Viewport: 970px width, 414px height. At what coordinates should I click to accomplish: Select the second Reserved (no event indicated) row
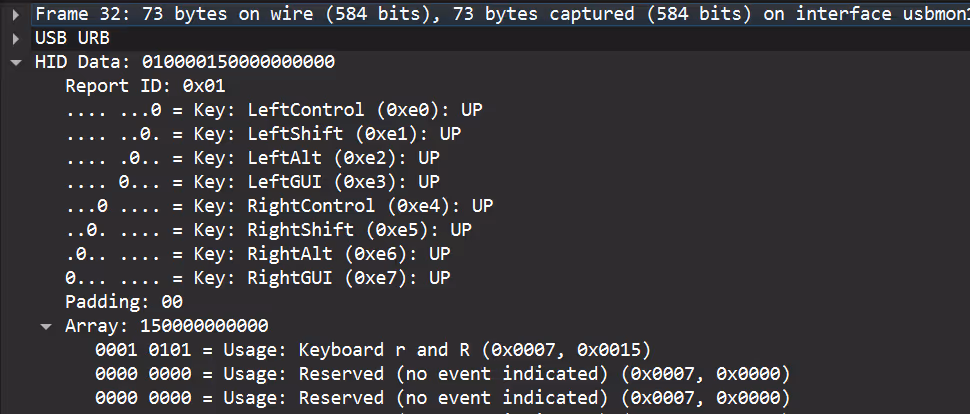click(x=442, y=398)
